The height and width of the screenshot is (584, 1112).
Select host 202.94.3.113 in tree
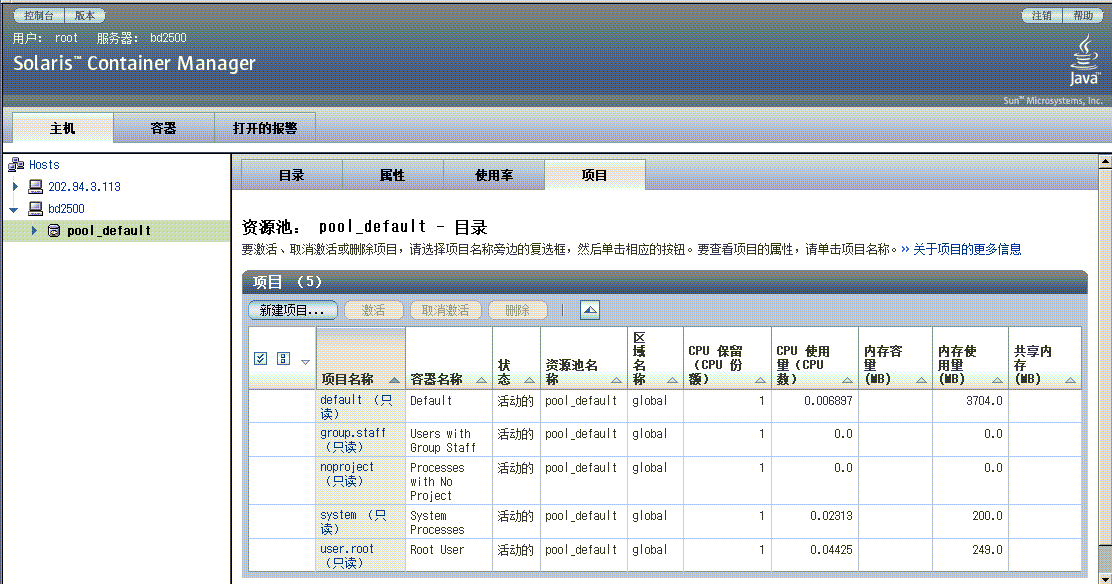coord(84,187)
